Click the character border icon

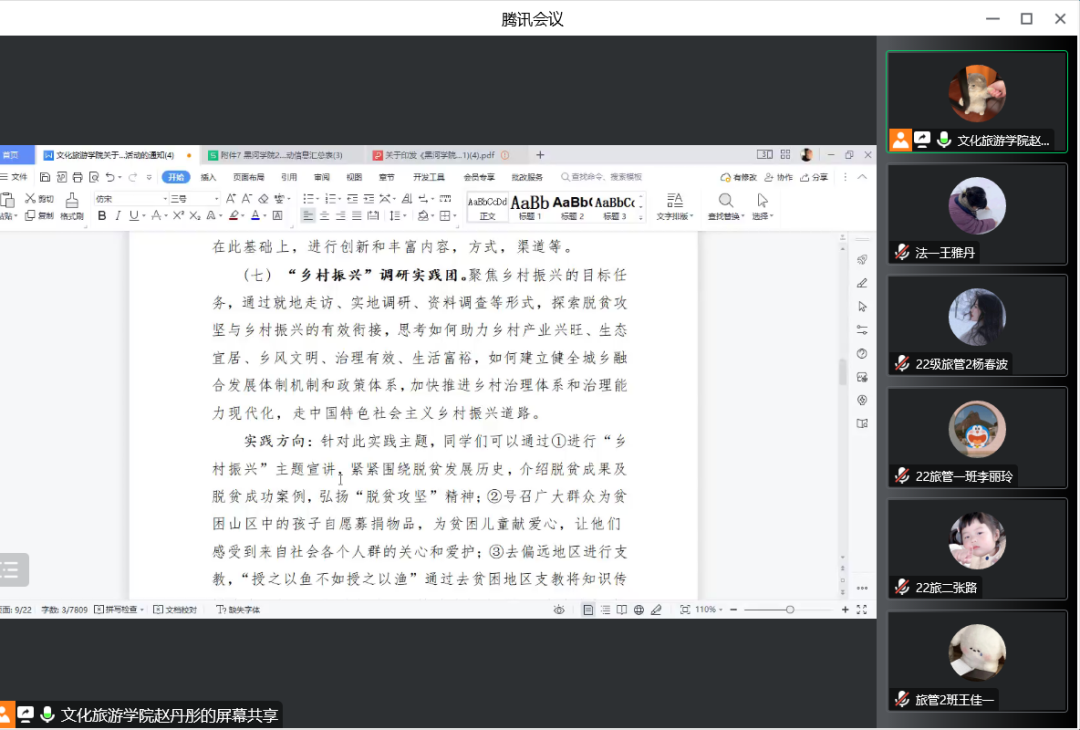click(278, 216)
